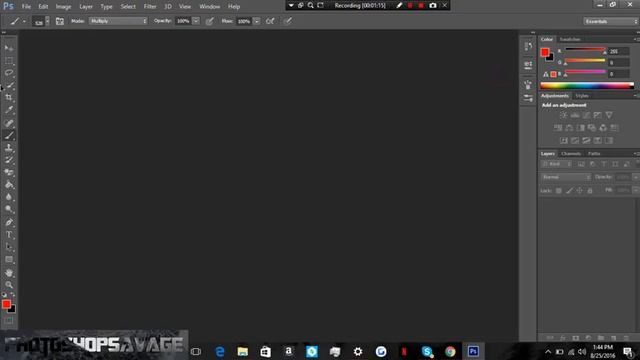
Task: Open the History panel icon
Action: coord(528,47)
